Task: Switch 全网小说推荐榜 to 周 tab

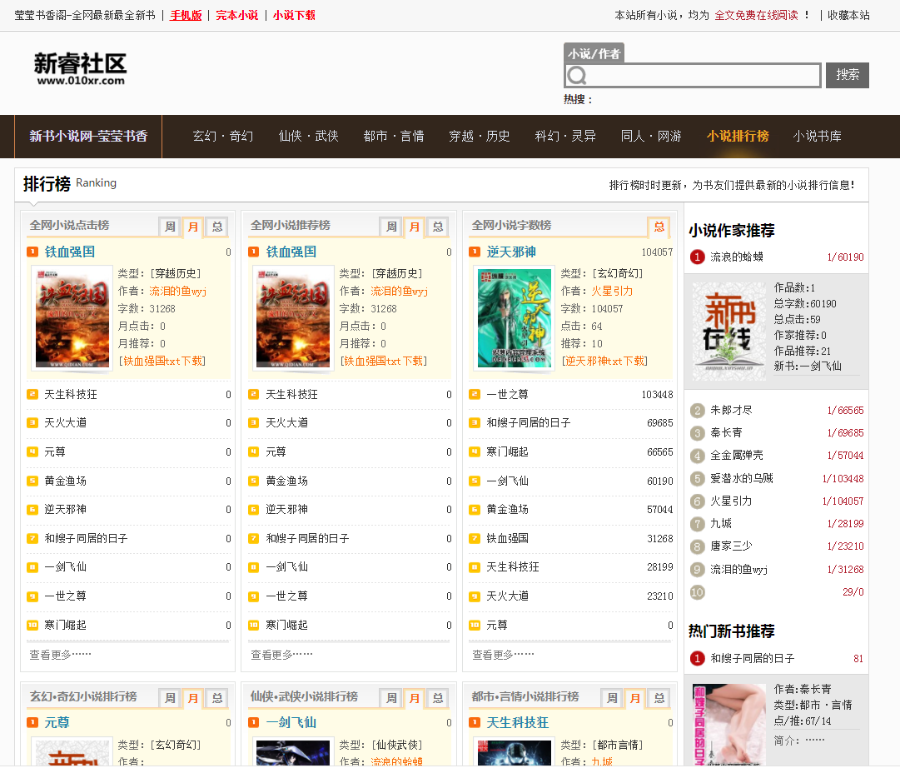Action: click(x=391, y=227)
